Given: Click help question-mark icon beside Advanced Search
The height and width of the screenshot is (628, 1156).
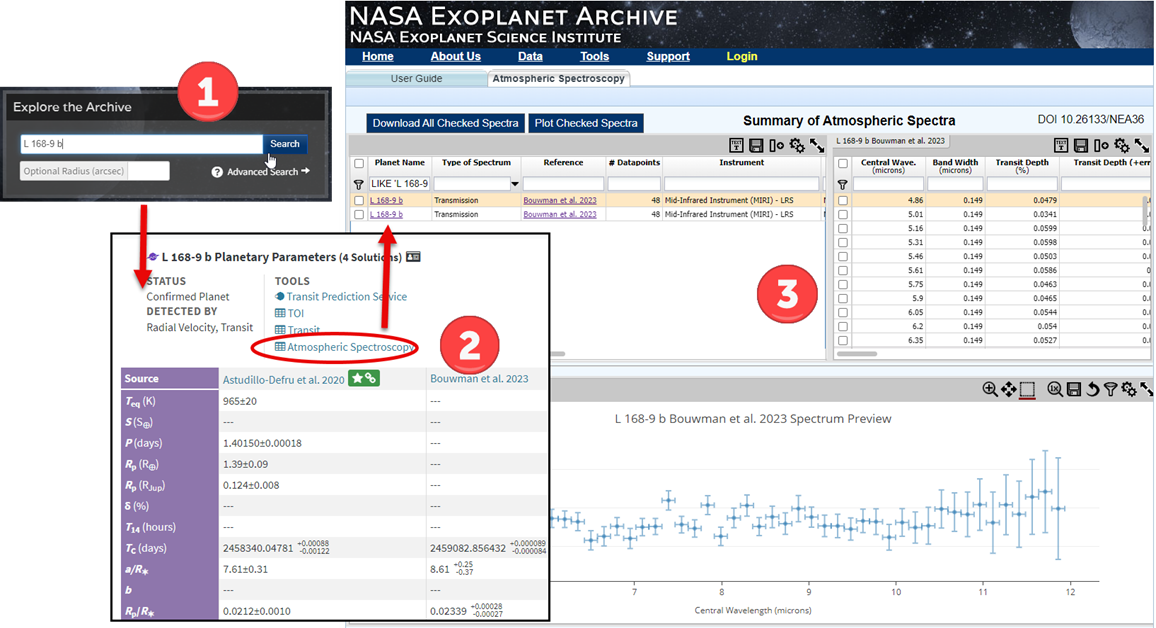Looking at the screenshot, I should [x=217, y=172].
